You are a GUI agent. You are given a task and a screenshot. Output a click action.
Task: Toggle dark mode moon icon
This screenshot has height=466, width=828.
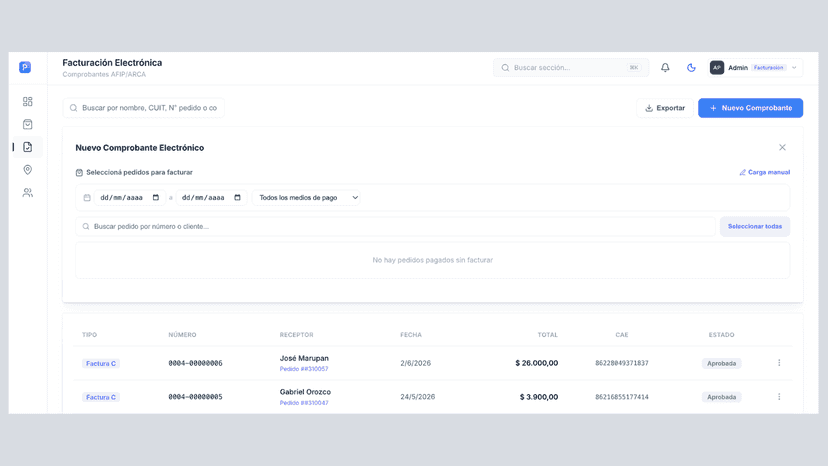click(x=691, y=68)
